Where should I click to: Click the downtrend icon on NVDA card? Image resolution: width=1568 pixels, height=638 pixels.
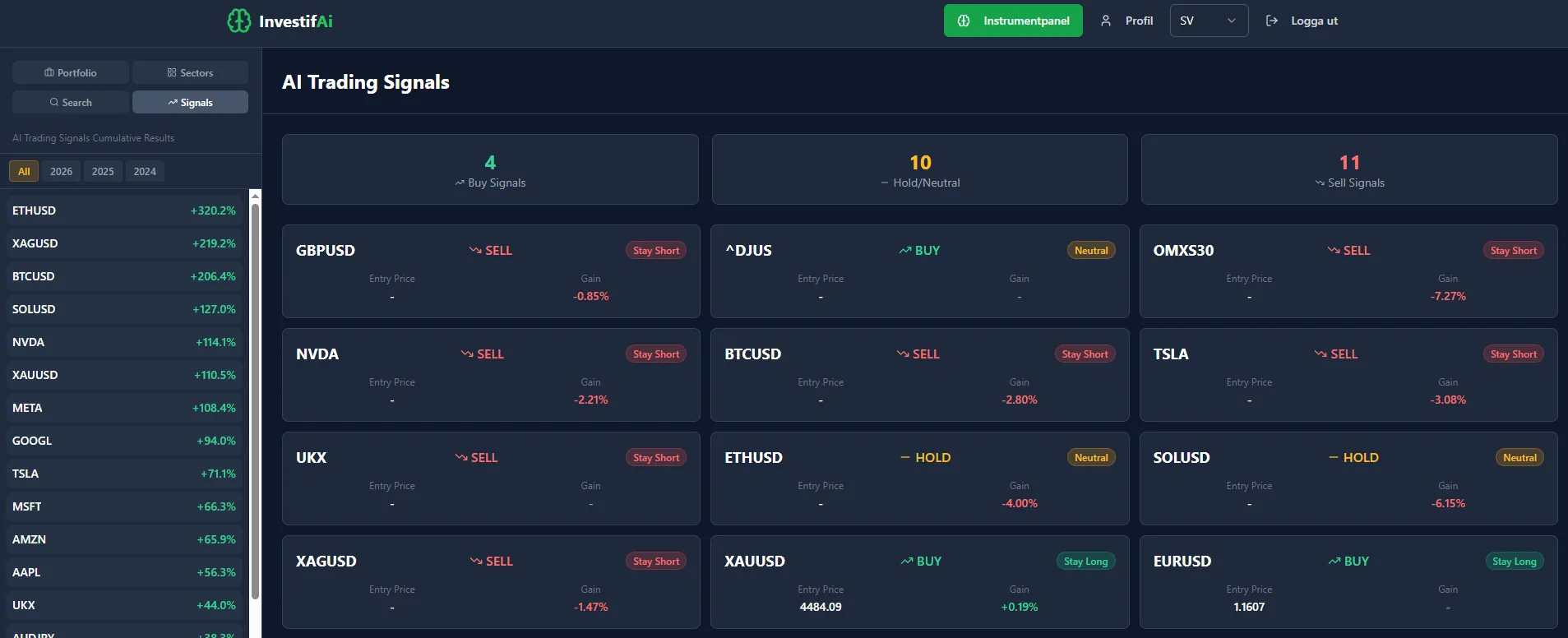[467, 354]
